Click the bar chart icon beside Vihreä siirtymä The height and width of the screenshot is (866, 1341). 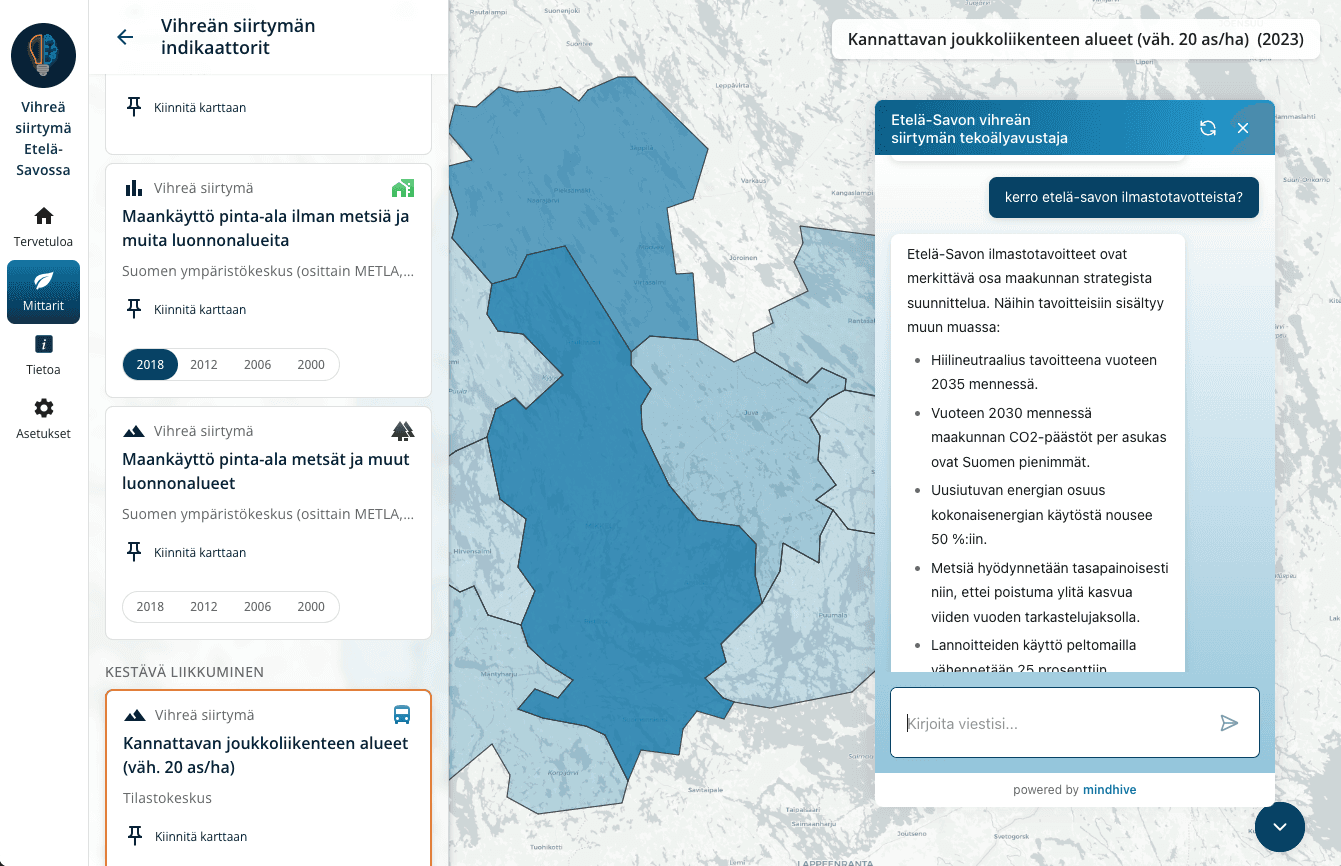coord(133,188)
